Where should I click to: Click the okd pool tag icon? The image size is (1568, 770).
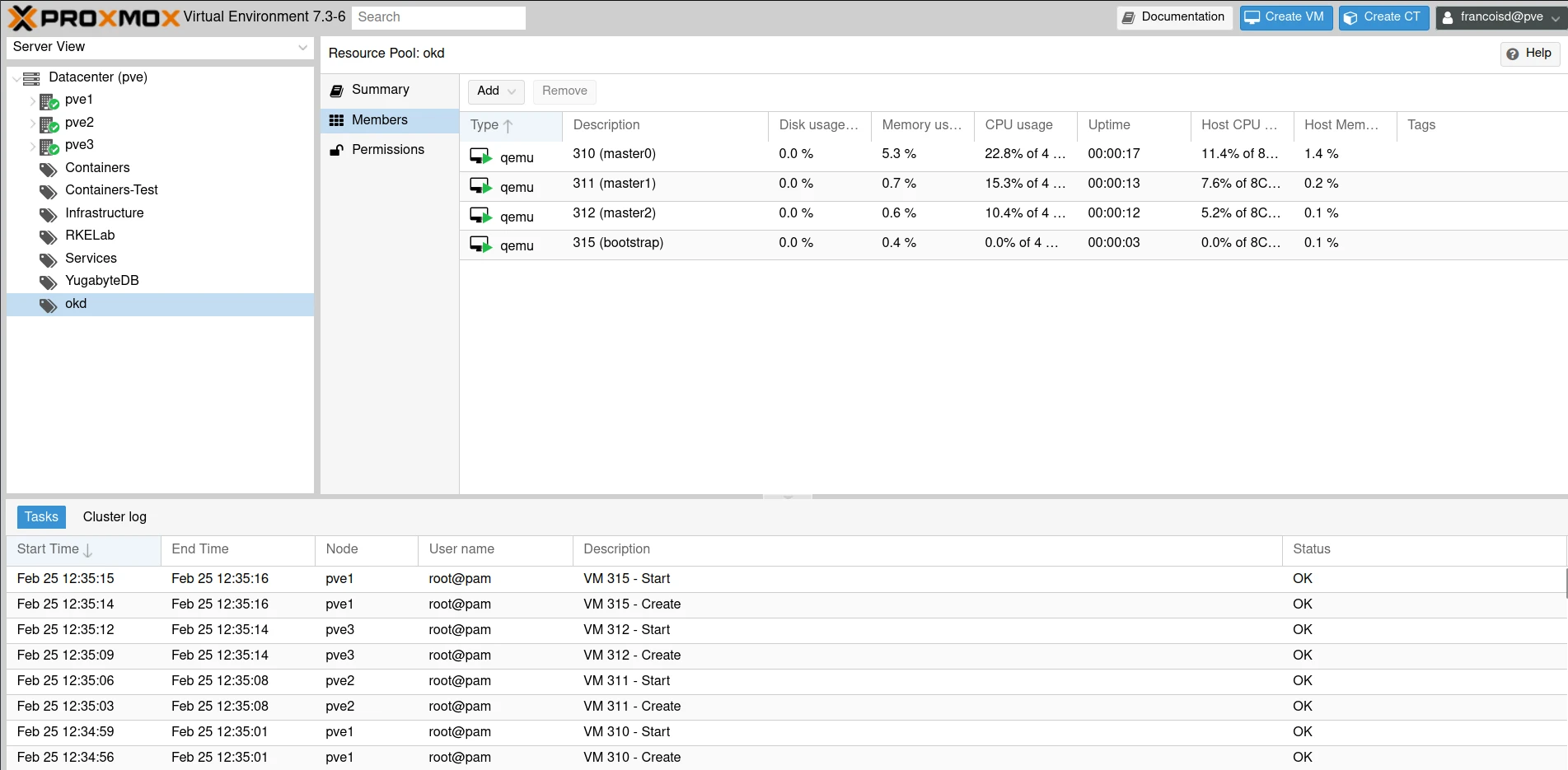[x=49, y=306]
